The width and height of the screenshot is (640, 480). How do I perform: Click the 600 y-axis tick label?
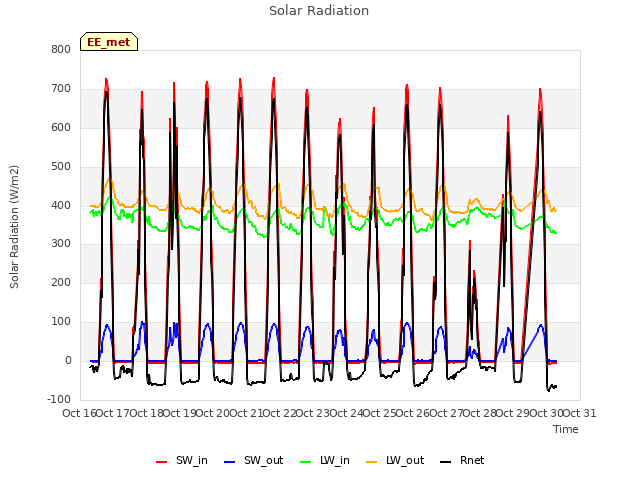coord(61,127)
